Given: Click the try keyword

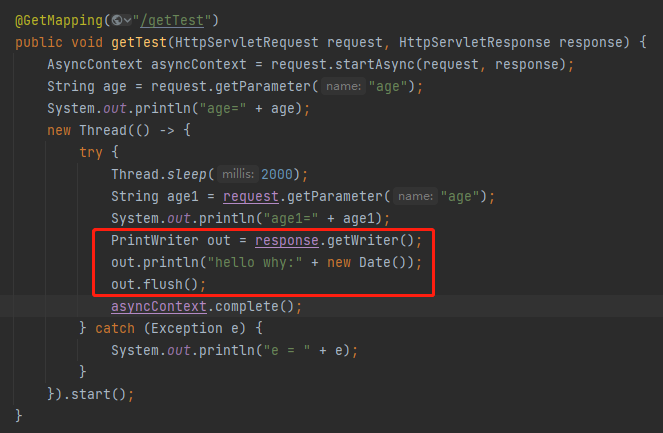Looking at the screenshot, I should point(91,152).
